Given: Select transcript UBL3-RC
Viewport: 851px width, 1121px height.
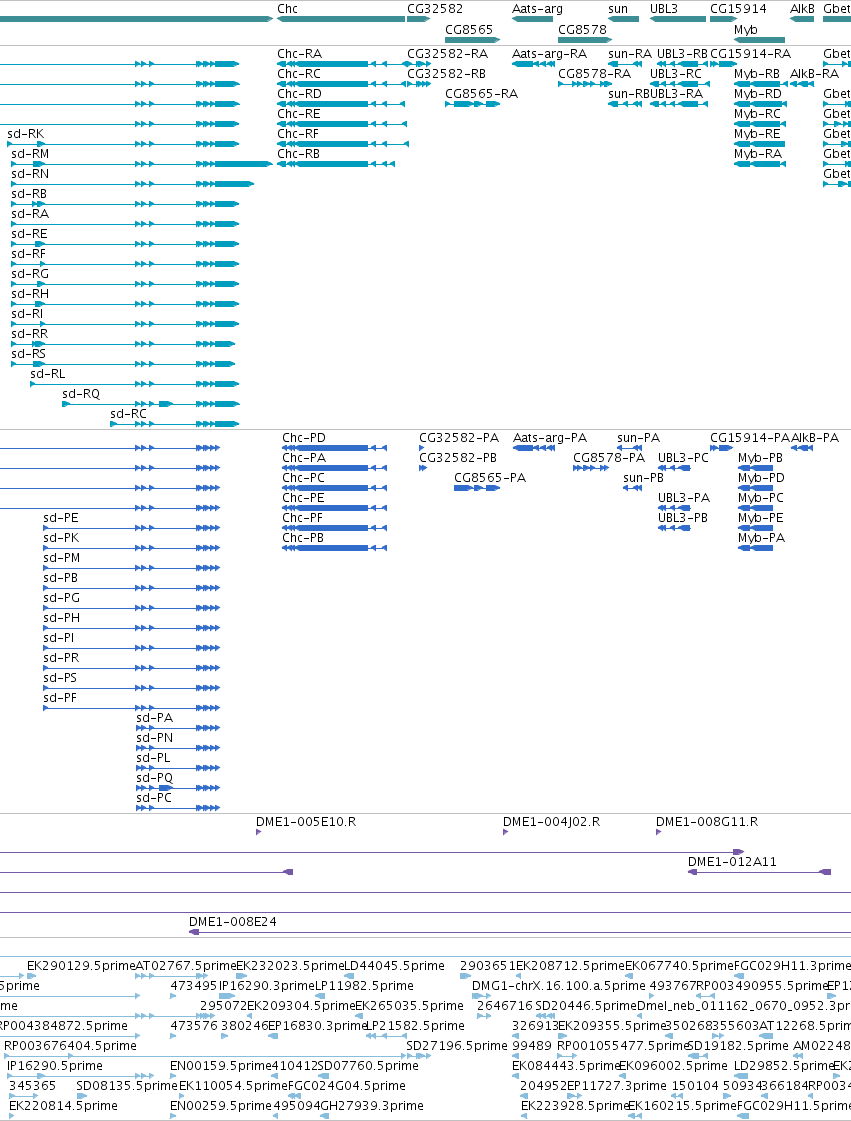Looking at the screenshot, I should click(x=676, y=74).
